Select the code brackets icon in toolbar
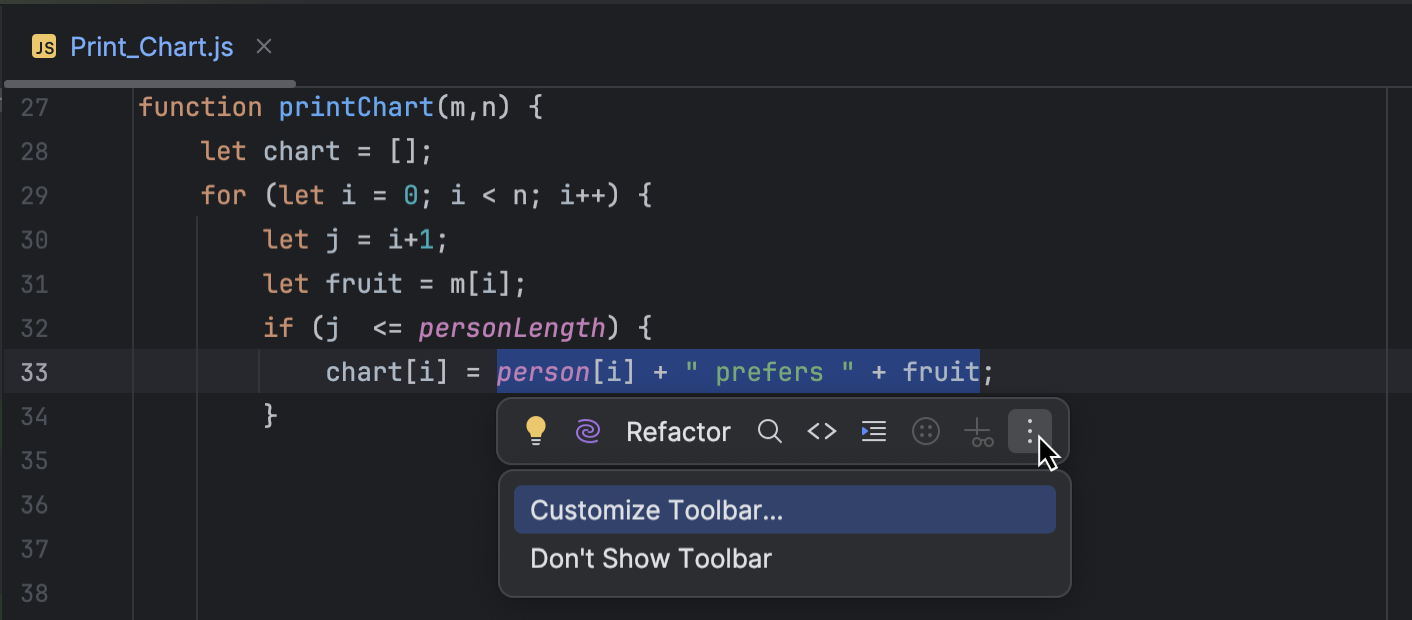 click(x=821, y=431)
